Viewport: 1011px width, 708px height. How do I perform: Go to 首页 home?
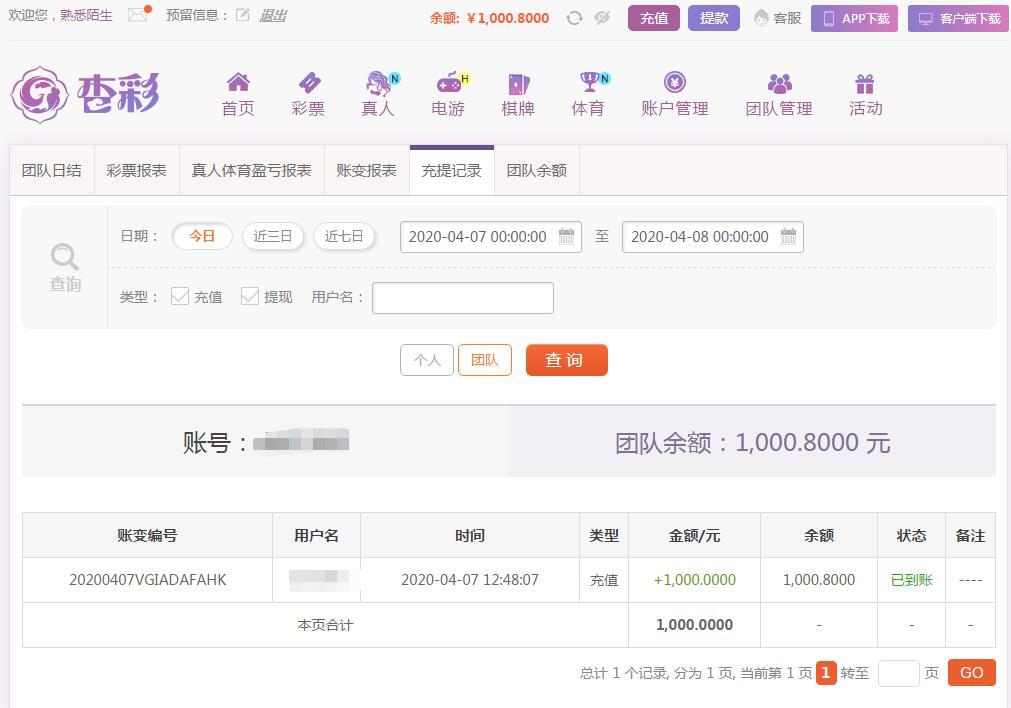(x=238, y=95)
